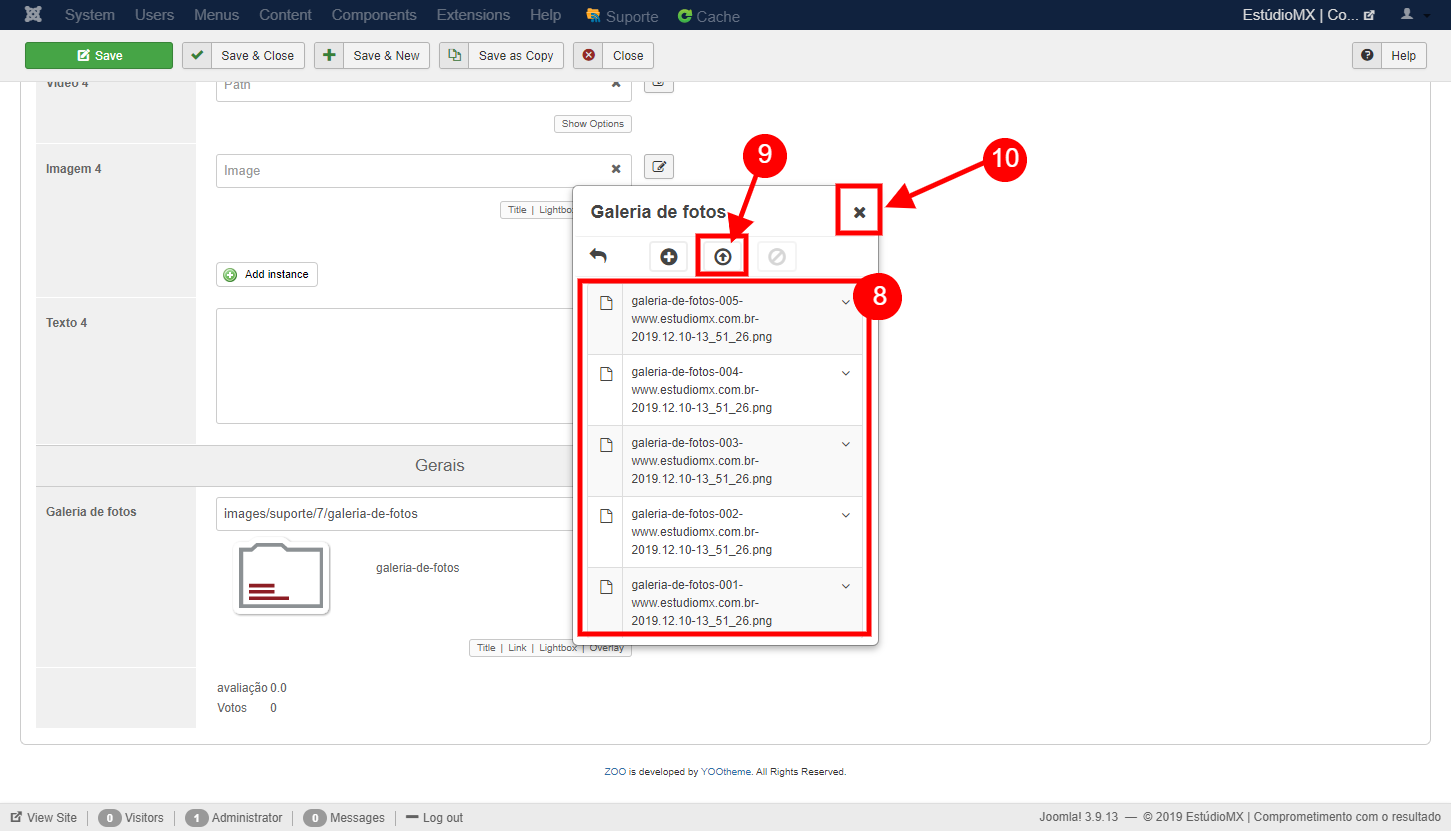
Task: Click the edit icon beside the Imagem 4 field
Action: (659, 167)
